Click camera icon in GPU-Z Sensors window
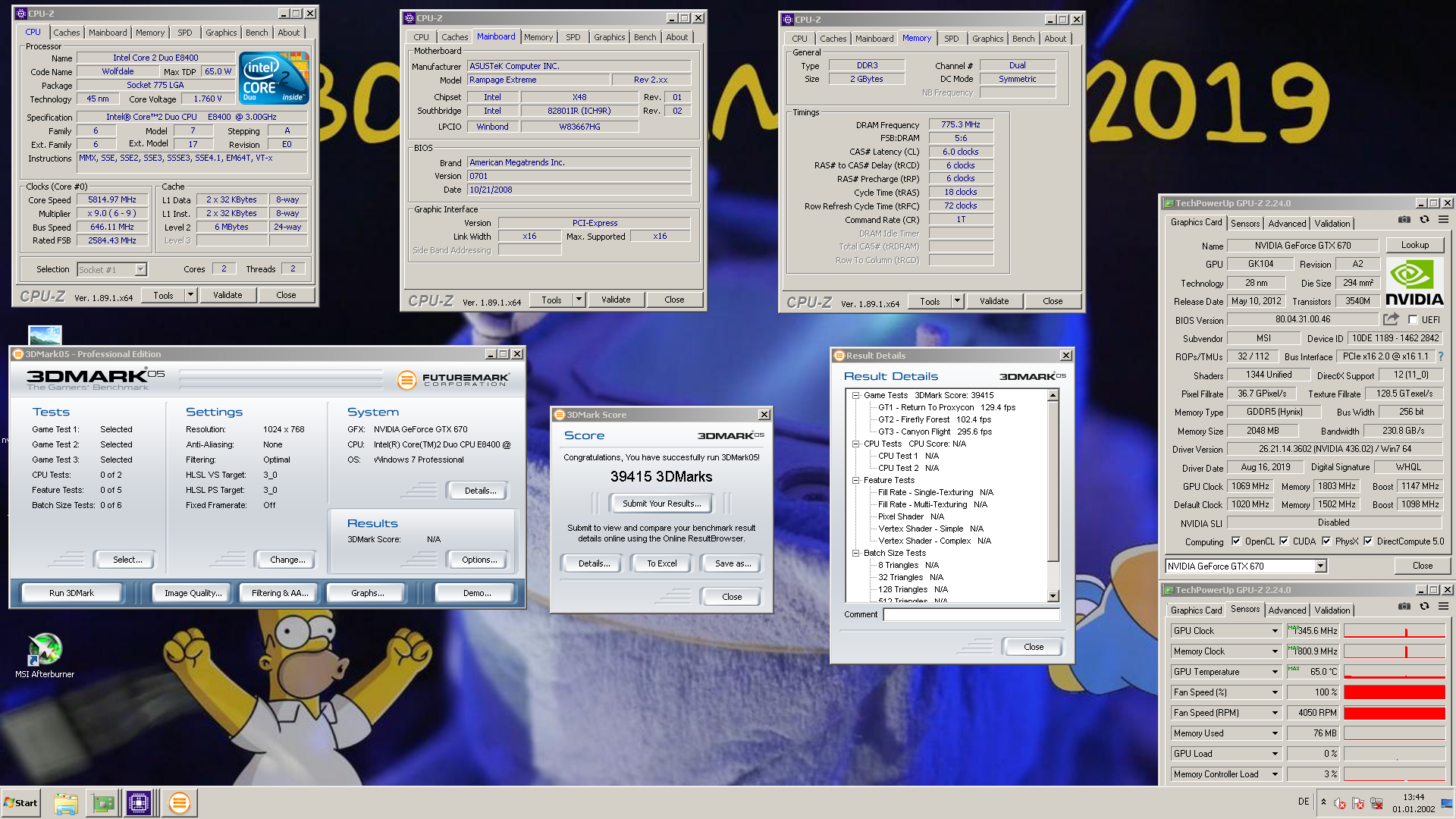 tap(1404, 607)
